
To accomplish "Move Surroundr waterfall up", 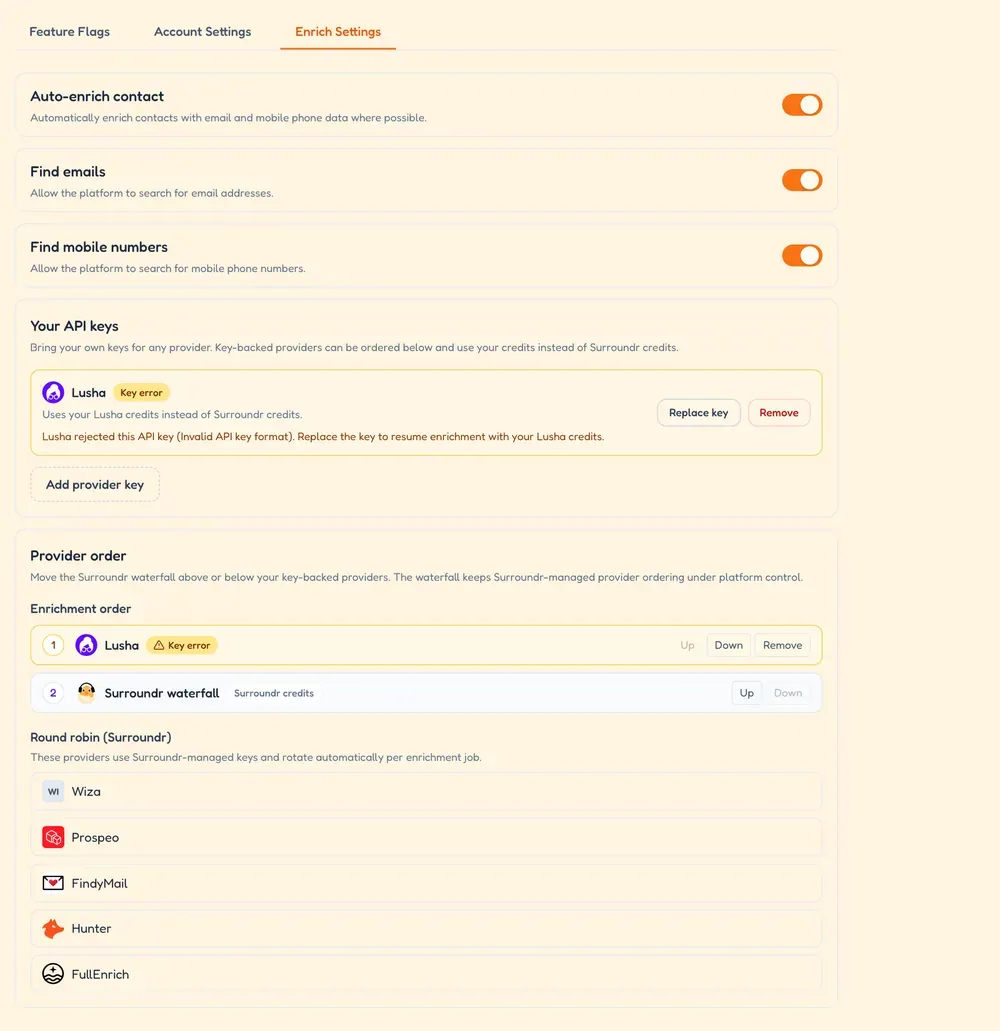I will point(747,693).
